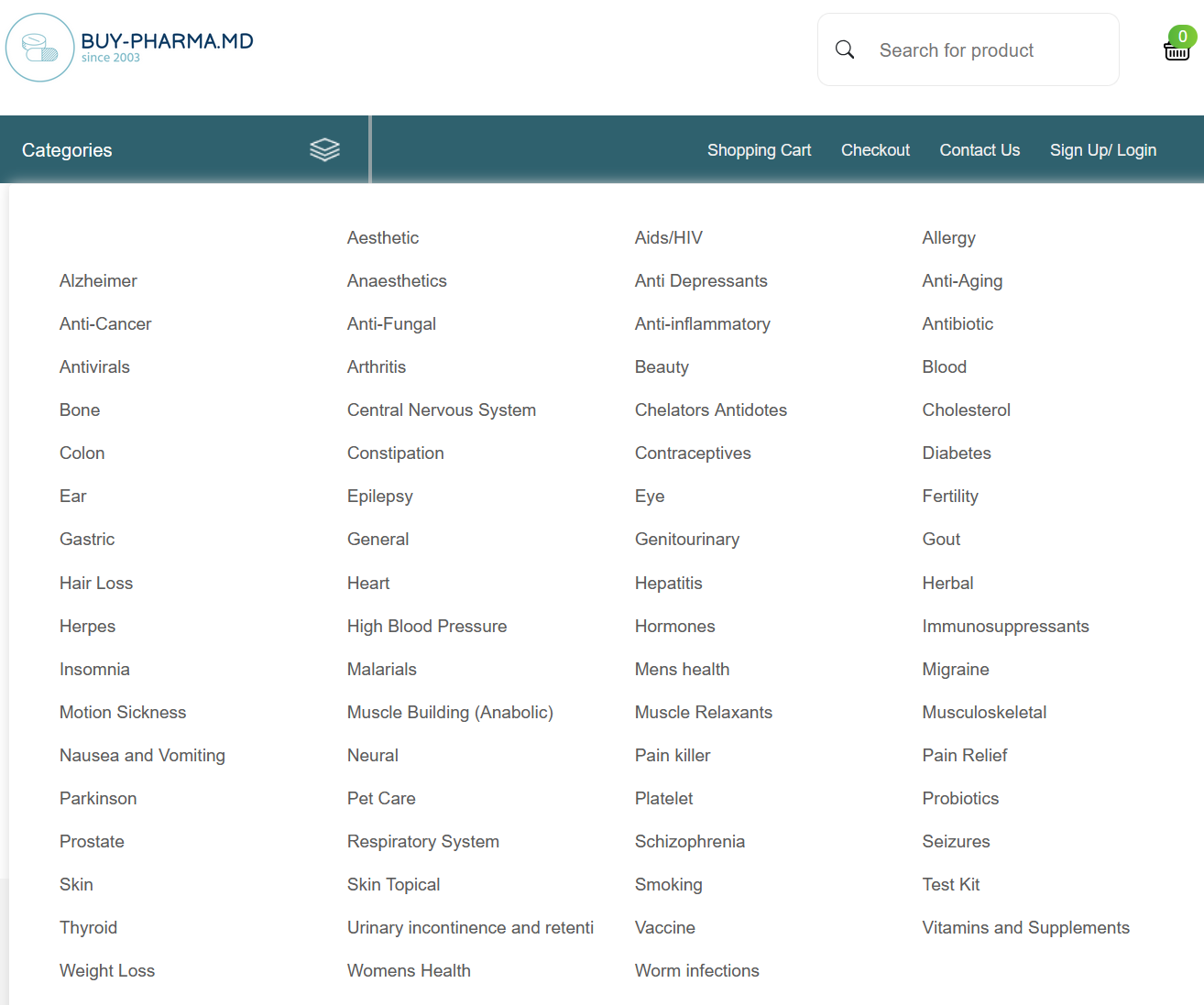Open the Colon category
Image resolution: width=1204 pixels, height=1005 pixels.
tap(82, 453)
